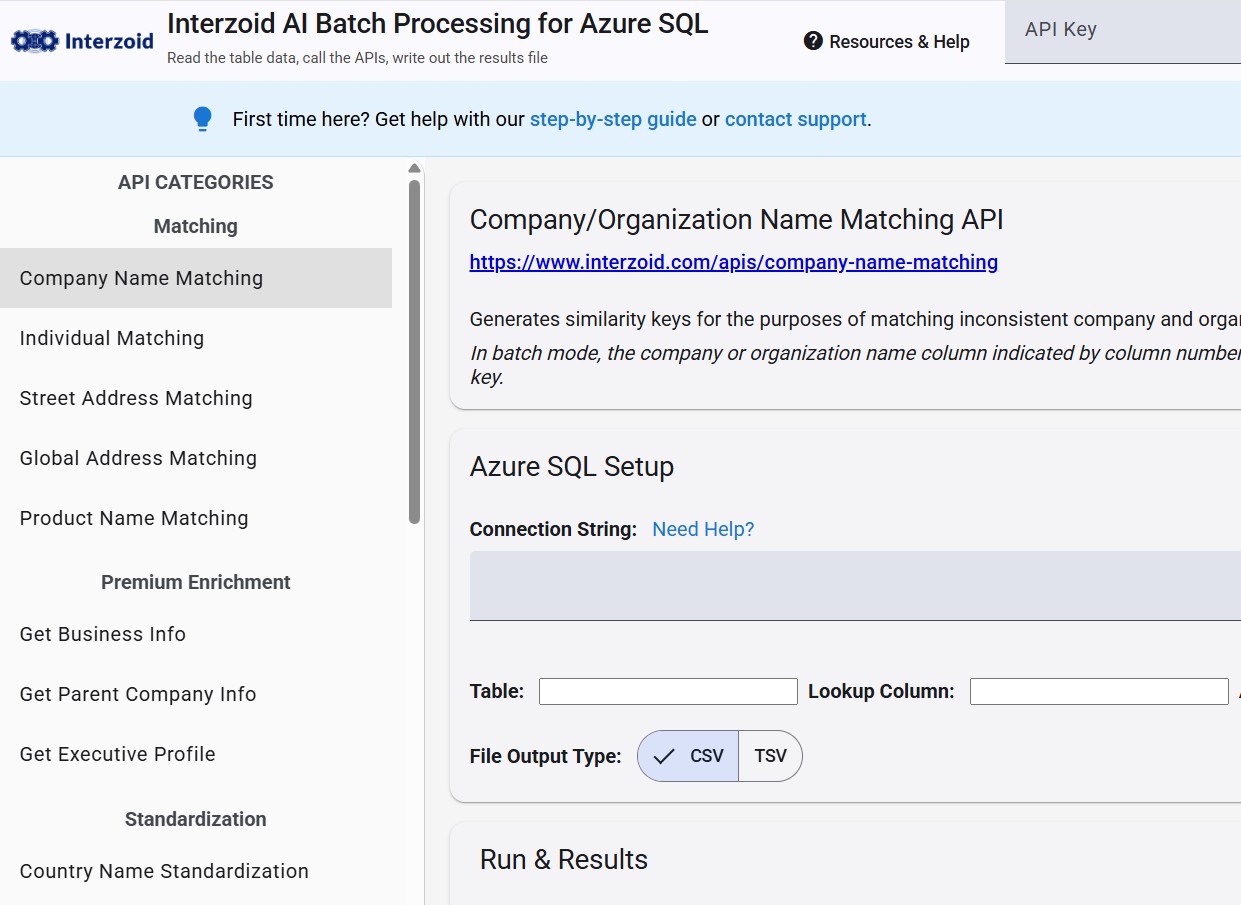The height and width of the screenshot is (905, 1241).
Task: Click the Lookup Column input field
Action: click(1099, 691)
